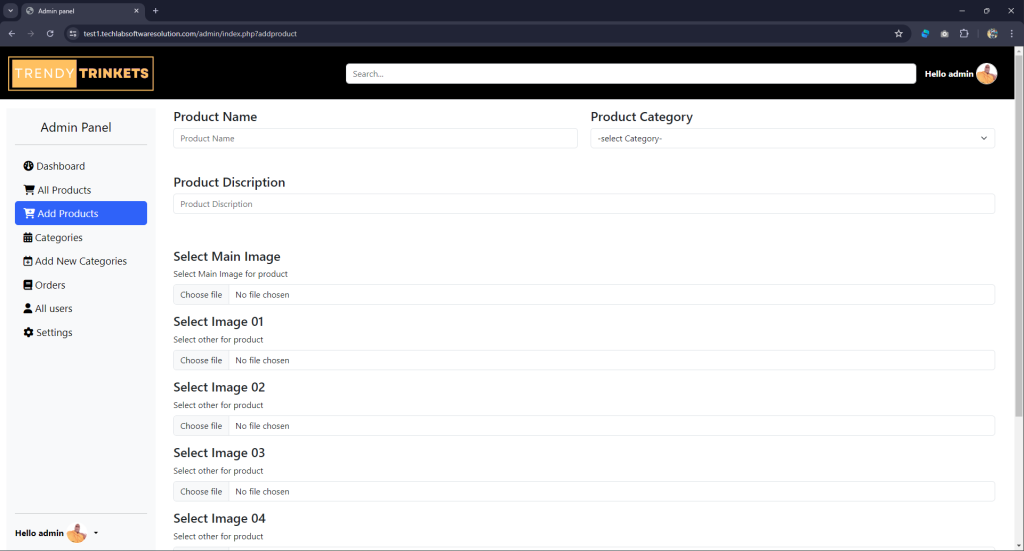Click the Categories grid icon in sidebar

[x=27, y=238]
